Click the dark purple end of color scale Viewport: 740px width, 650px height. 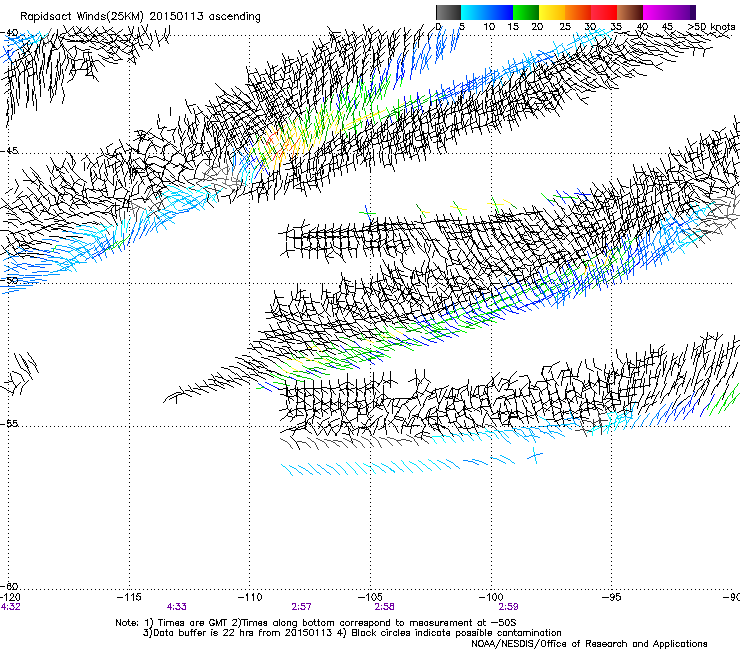coord(693,12)
